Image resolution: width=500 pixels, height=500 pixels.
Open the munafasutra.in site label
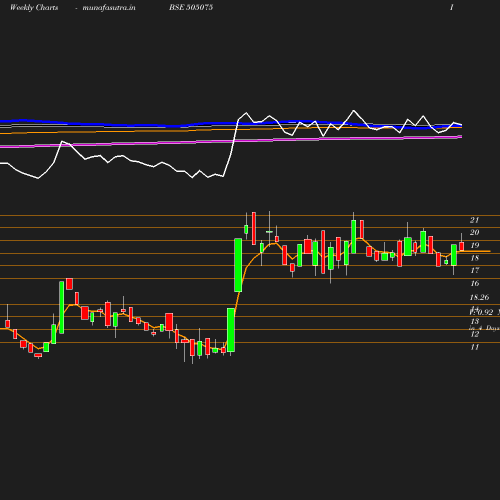tap(109, 7)
